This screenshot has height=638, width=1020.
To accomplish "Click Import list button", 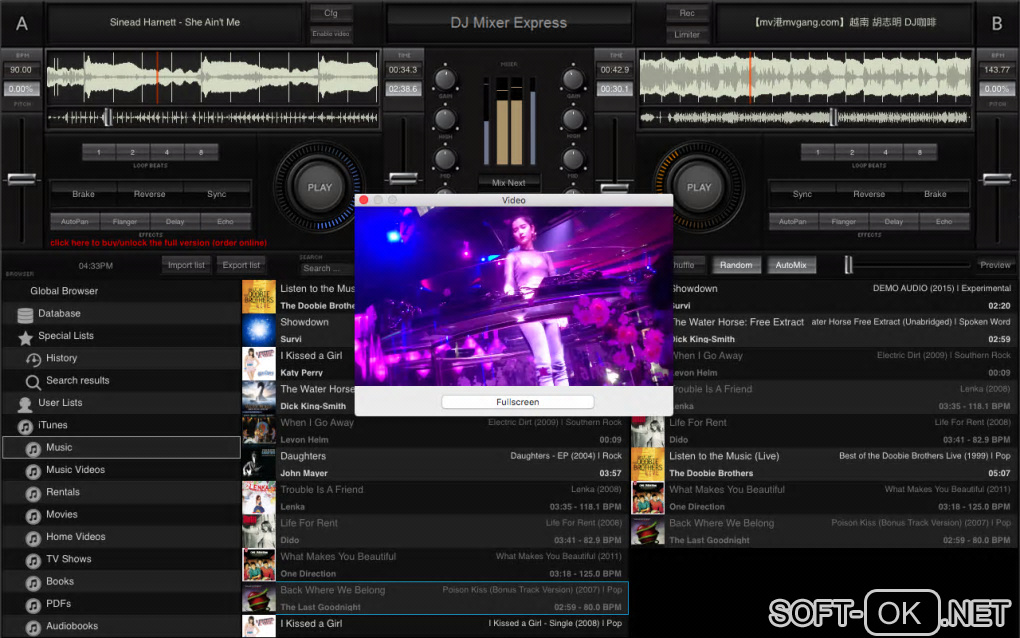I will click(x=186, y=265).
